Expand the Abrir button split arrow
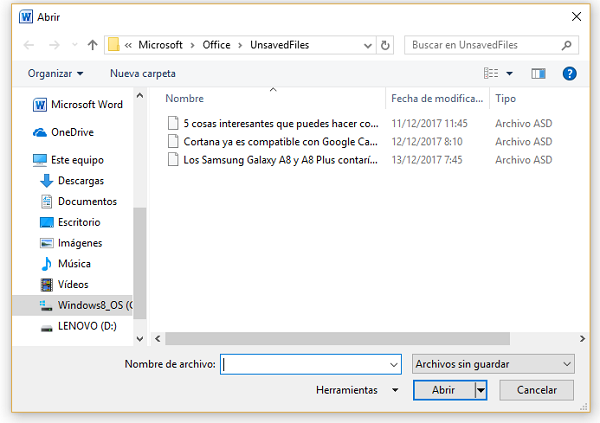This screenshot has width=600, height=423. pyautogui.click(x=481, y=390)
